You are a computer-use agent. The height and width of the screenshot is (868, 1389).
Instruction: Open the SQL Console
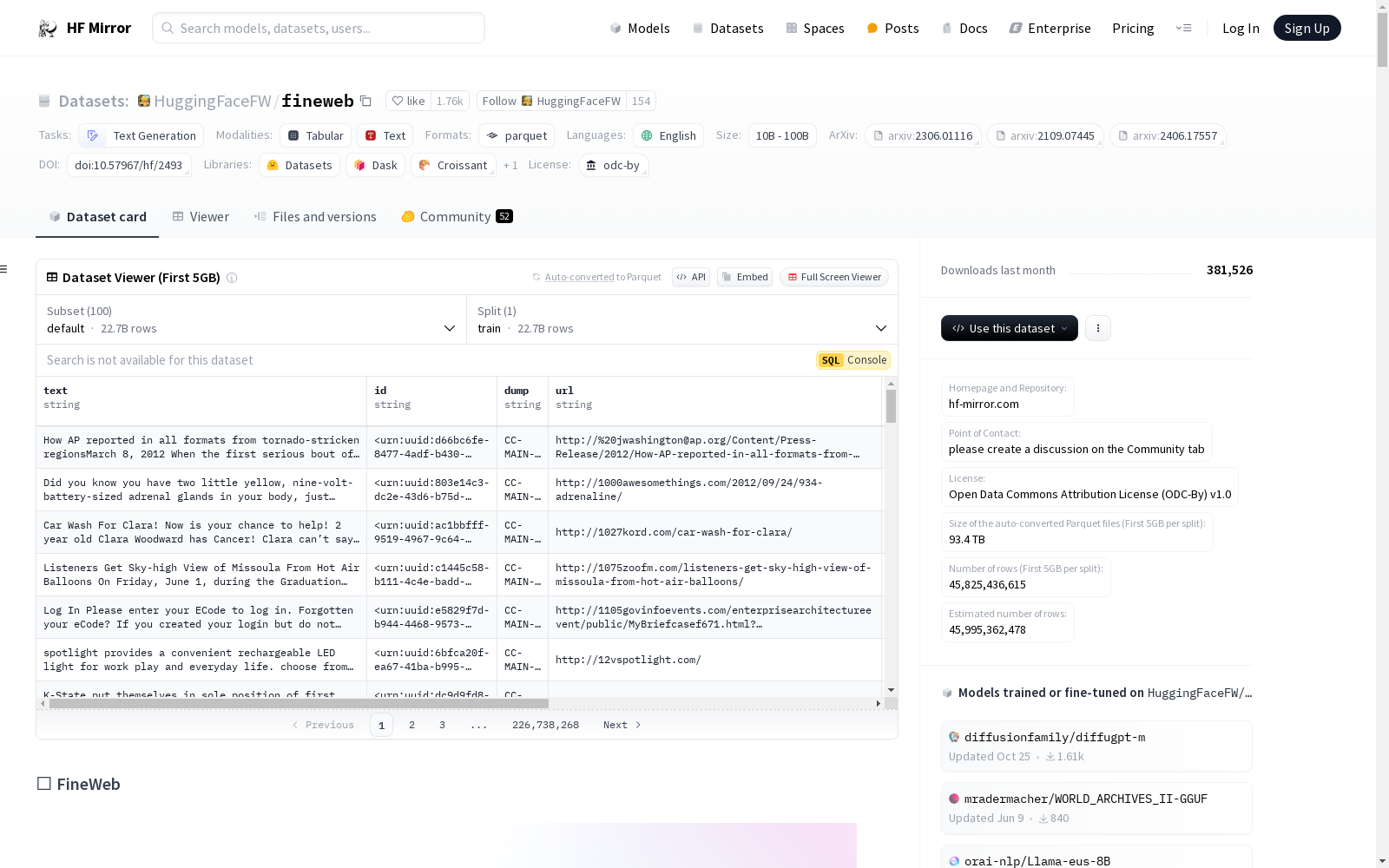(853, 360)
